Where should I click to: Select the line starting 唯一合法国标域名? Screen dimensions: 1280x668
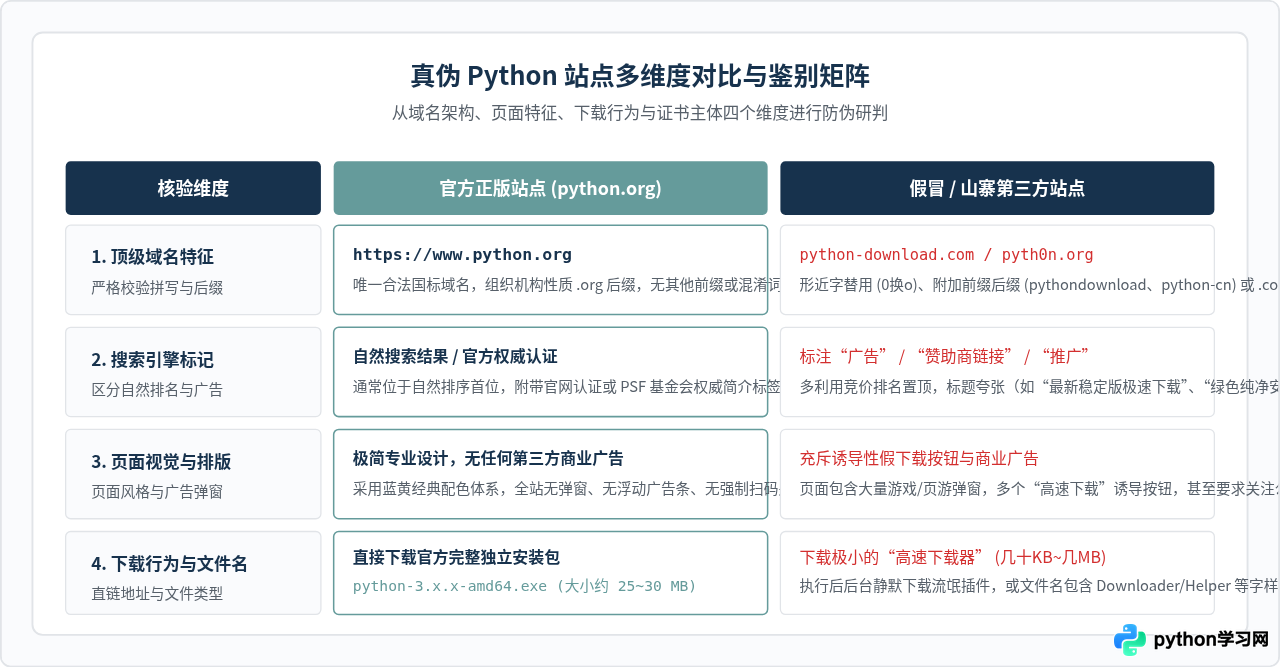pyautogui.click(x=567, y=284)
